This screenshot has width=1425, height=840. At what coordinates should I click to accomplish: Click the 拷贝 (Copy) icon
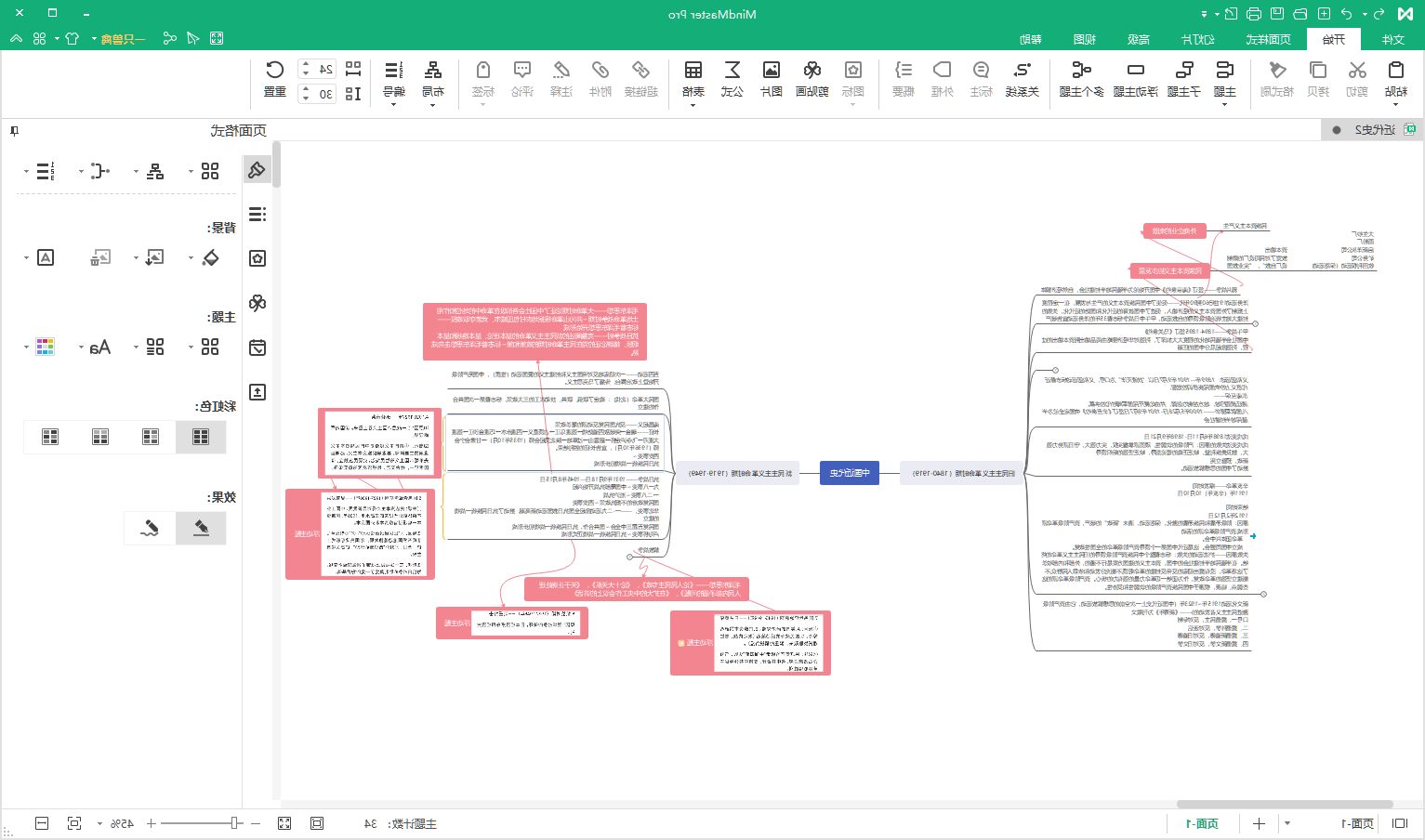pos(1318,71)
